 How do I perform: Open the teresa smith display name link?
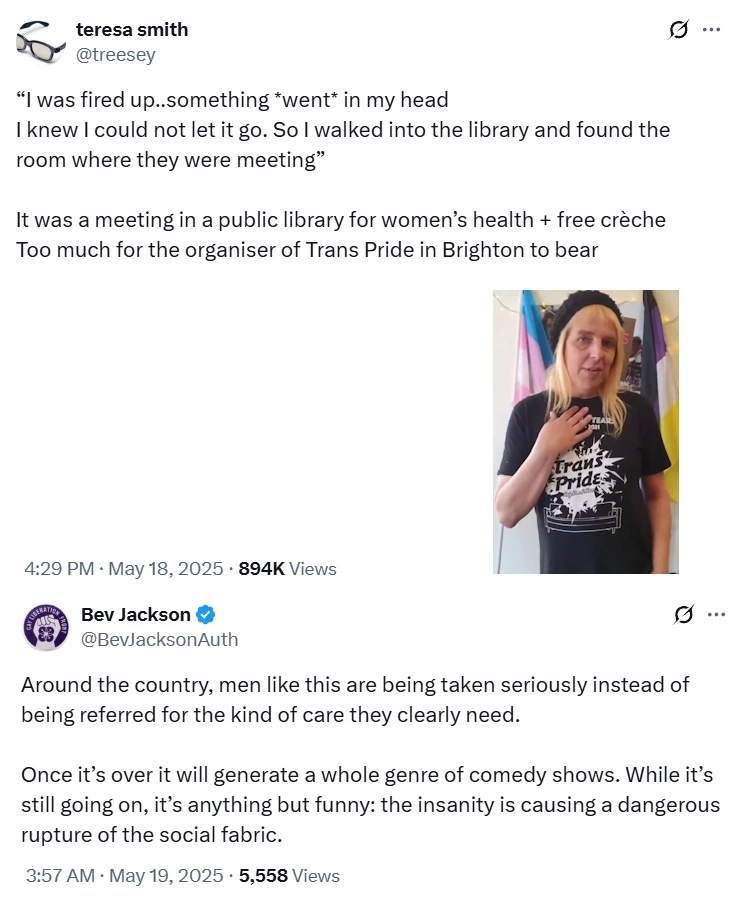tap(132, 30)
